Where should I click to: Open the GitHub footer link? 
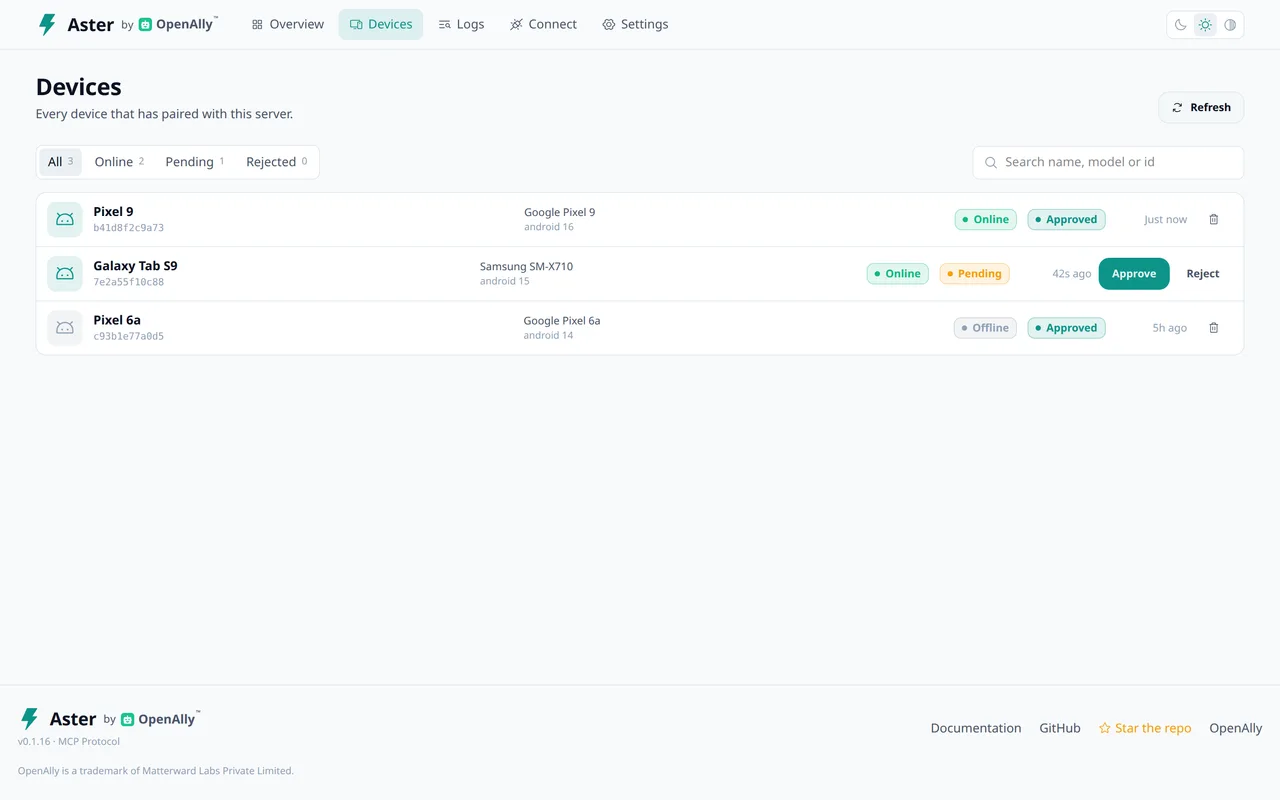(1060, 728)
